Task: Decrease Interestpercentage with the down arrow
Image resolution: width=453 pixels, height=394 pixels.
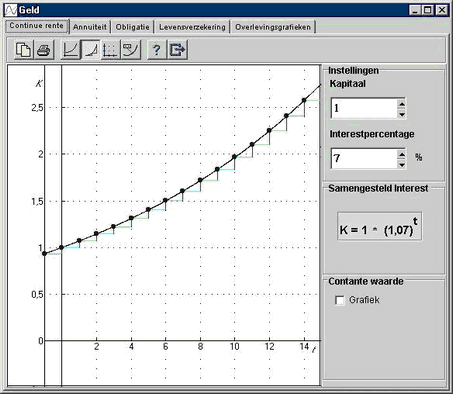Action: pyautogui.click(x=402, y=164)
